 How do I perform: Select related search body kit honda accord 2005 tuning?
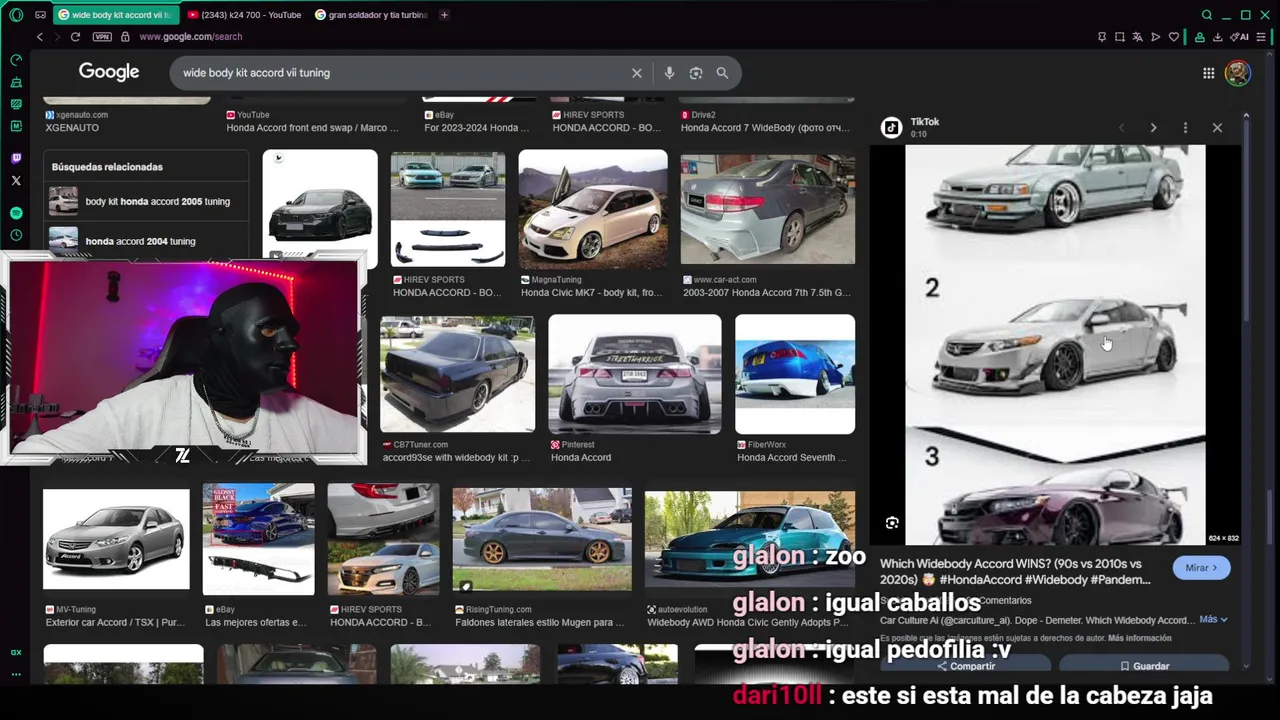[146, 201]
